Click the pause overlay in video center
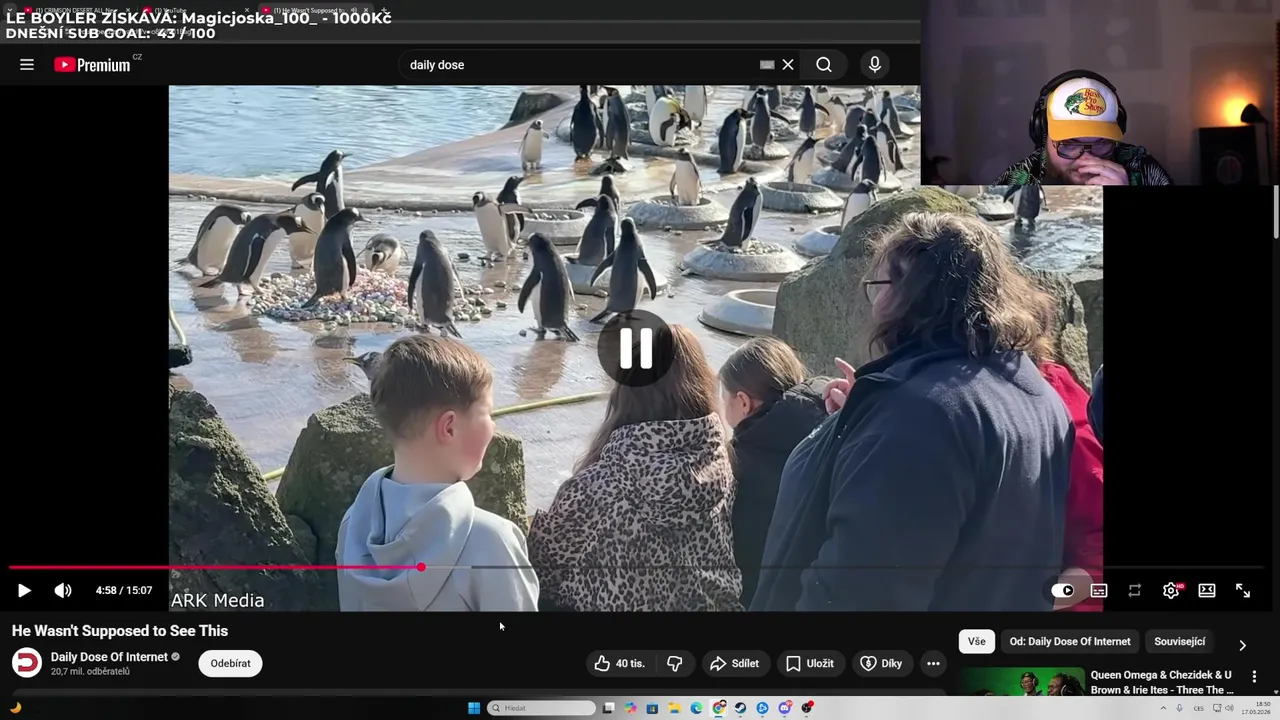This screenshot has height=720, width=1280. (x=636, y=349)
